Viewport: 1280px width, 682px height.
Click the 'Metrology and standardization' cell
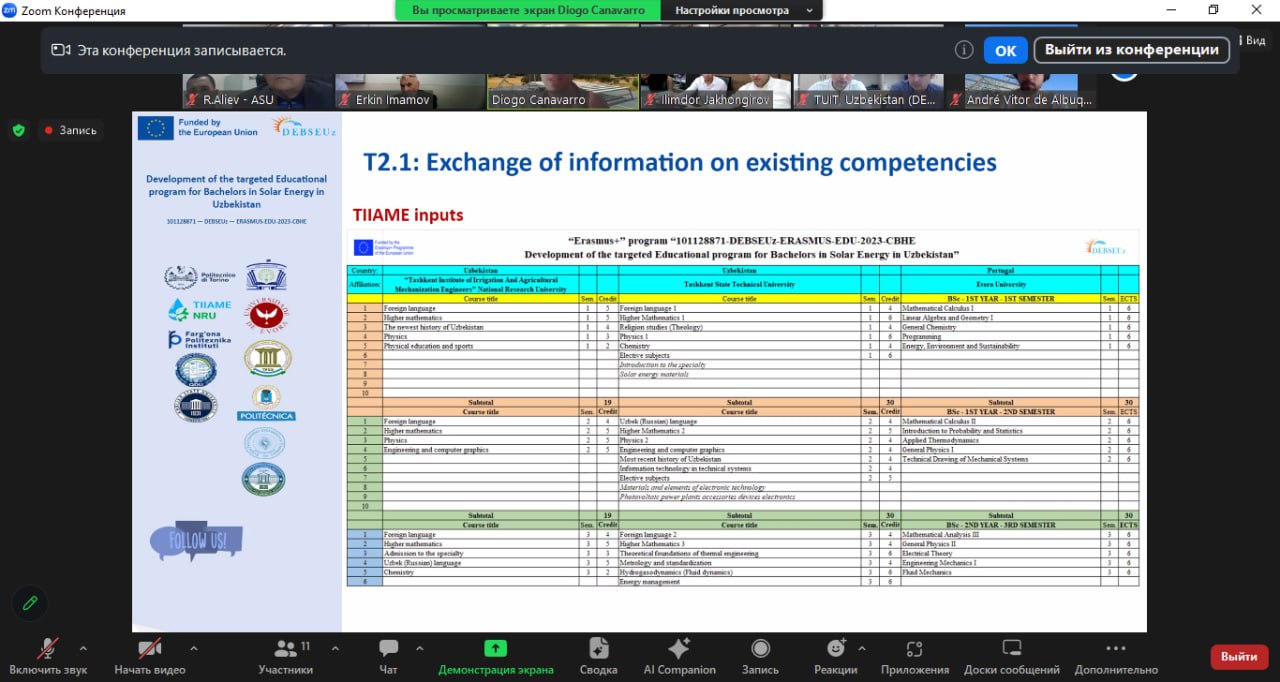[x=739, y=563]
